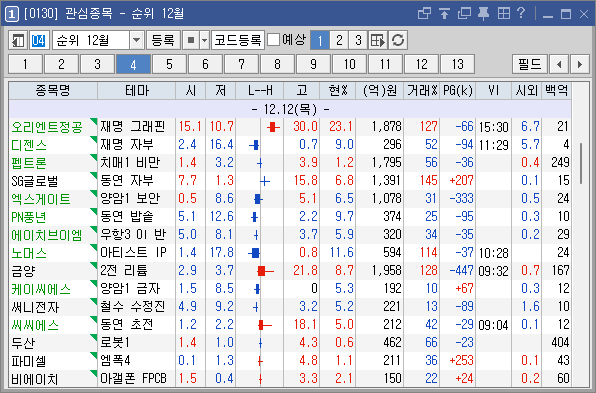Click the 노머스 L--H candle indicator

pos(254,253)
